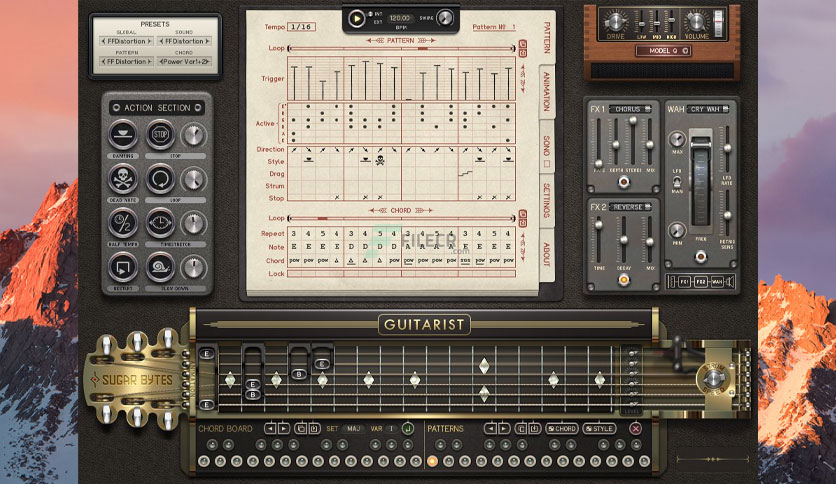Go to previous patterns bank
This screenshot has width=836, height=484.
490,429
